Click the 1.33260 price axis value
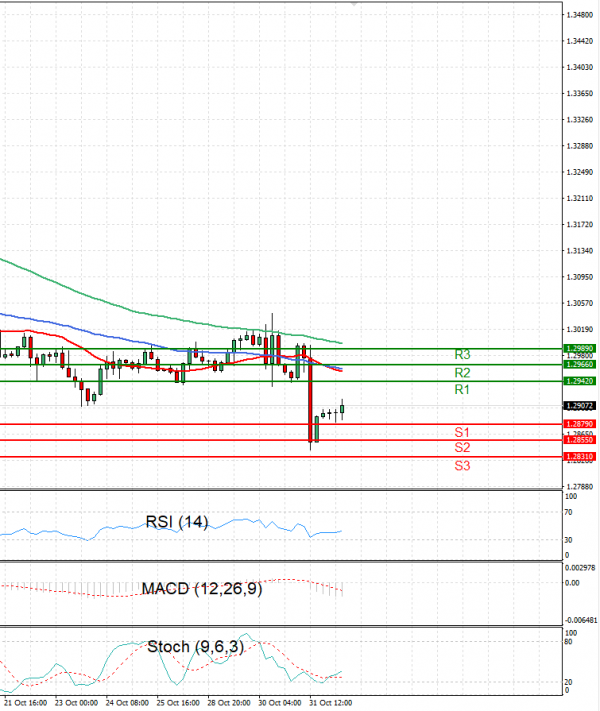The image size is (600, 711). click(x=580, y=120)
